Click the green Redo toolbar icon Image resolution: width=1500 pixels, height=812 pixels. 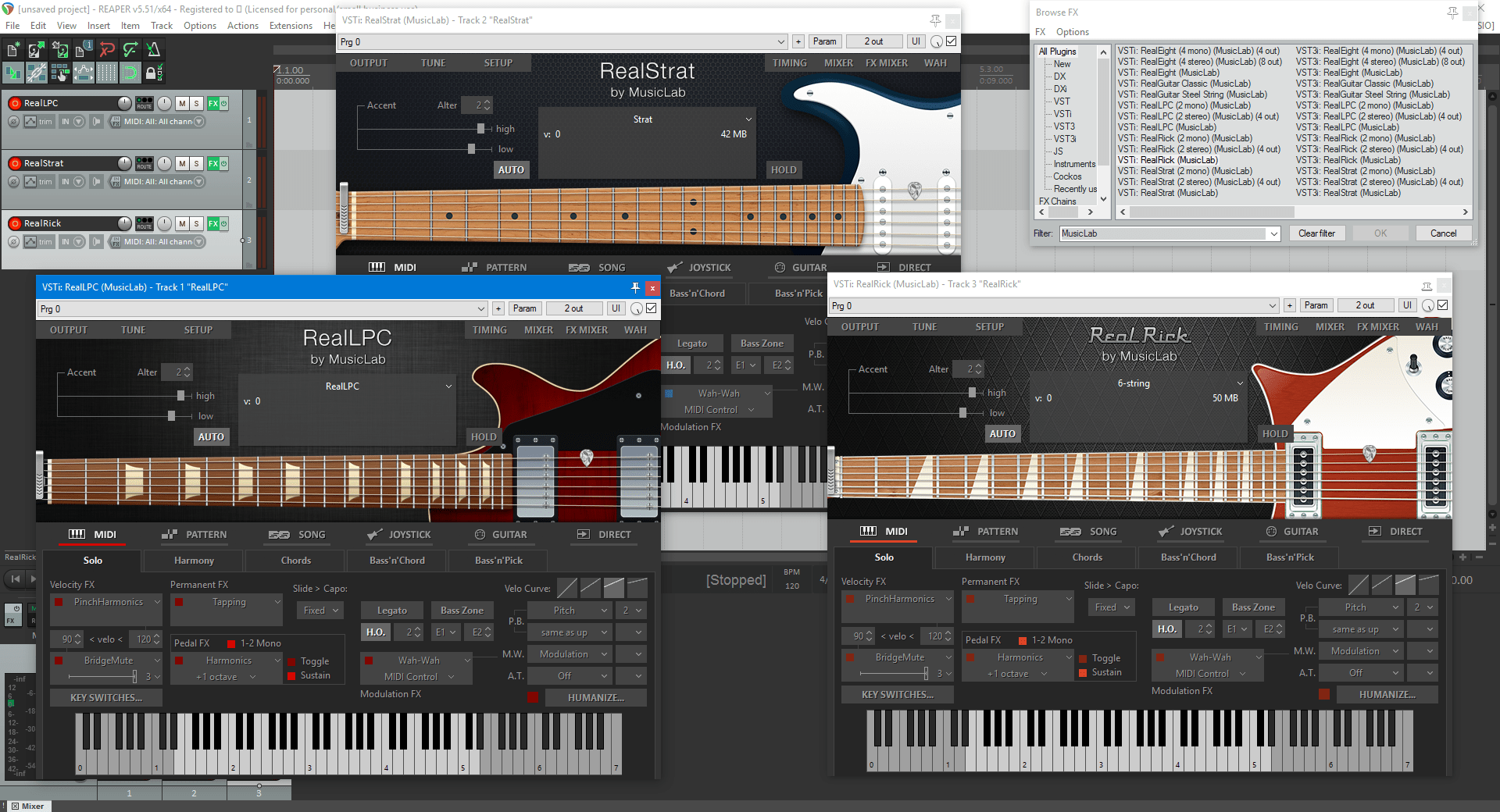click(x=130, y=50)
